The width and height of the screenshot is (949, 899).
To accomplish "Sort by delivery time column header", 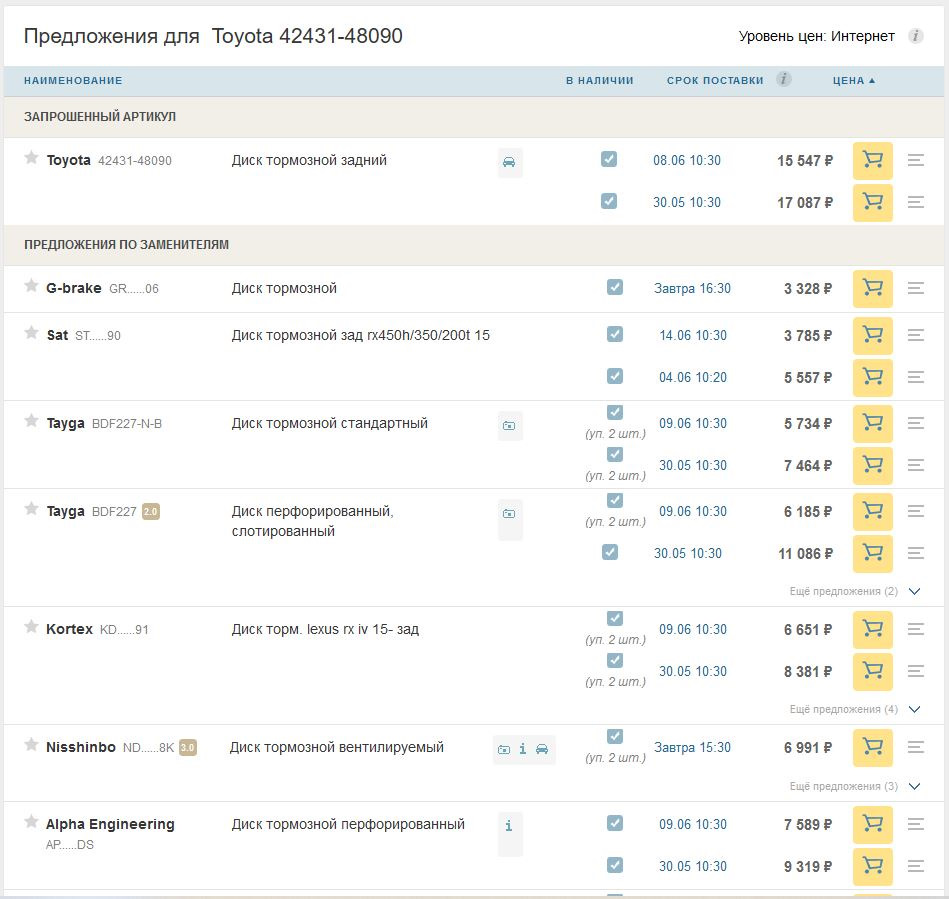I will [x=715, y=80].
